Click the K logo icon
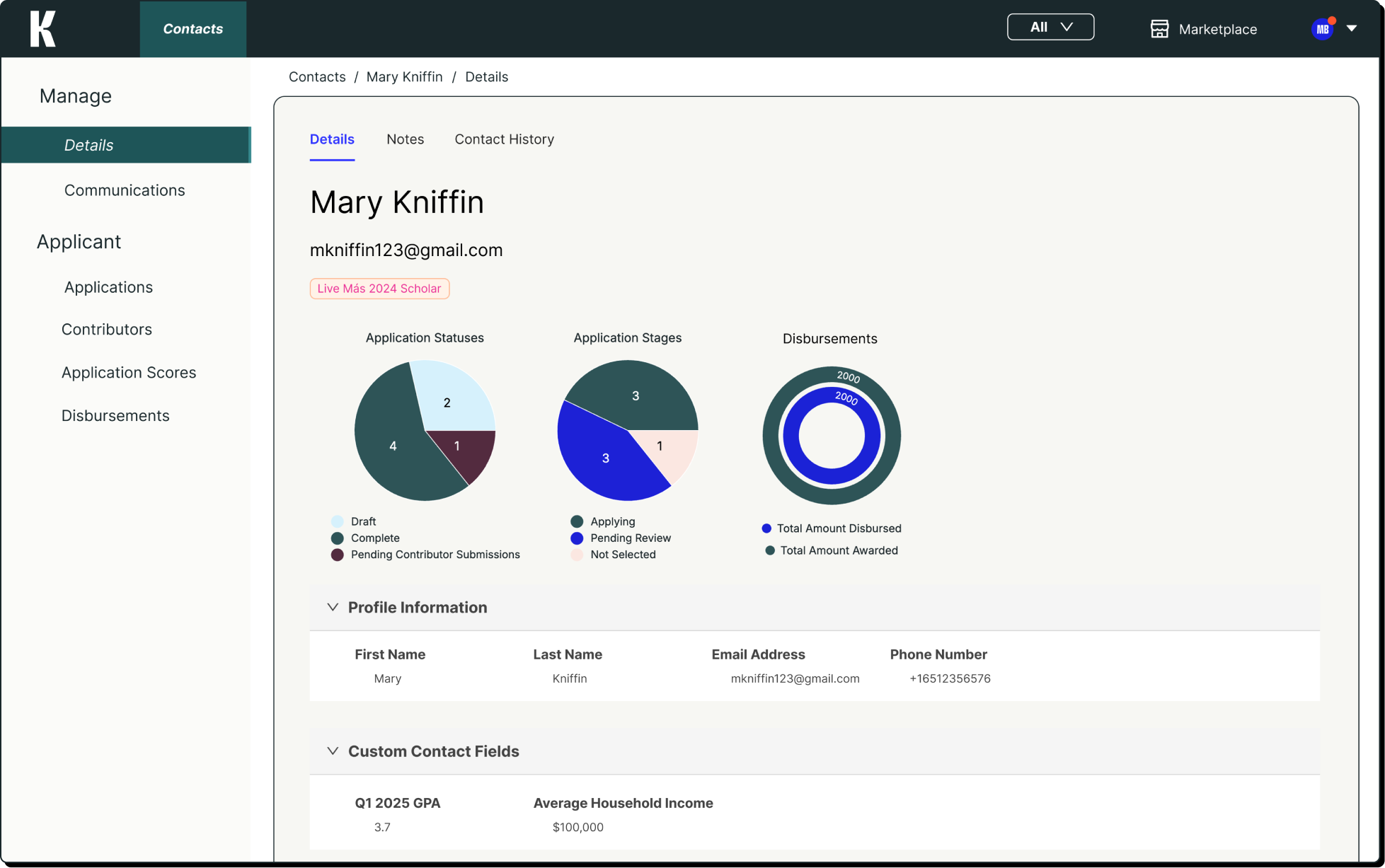 (x=42, y=29)
